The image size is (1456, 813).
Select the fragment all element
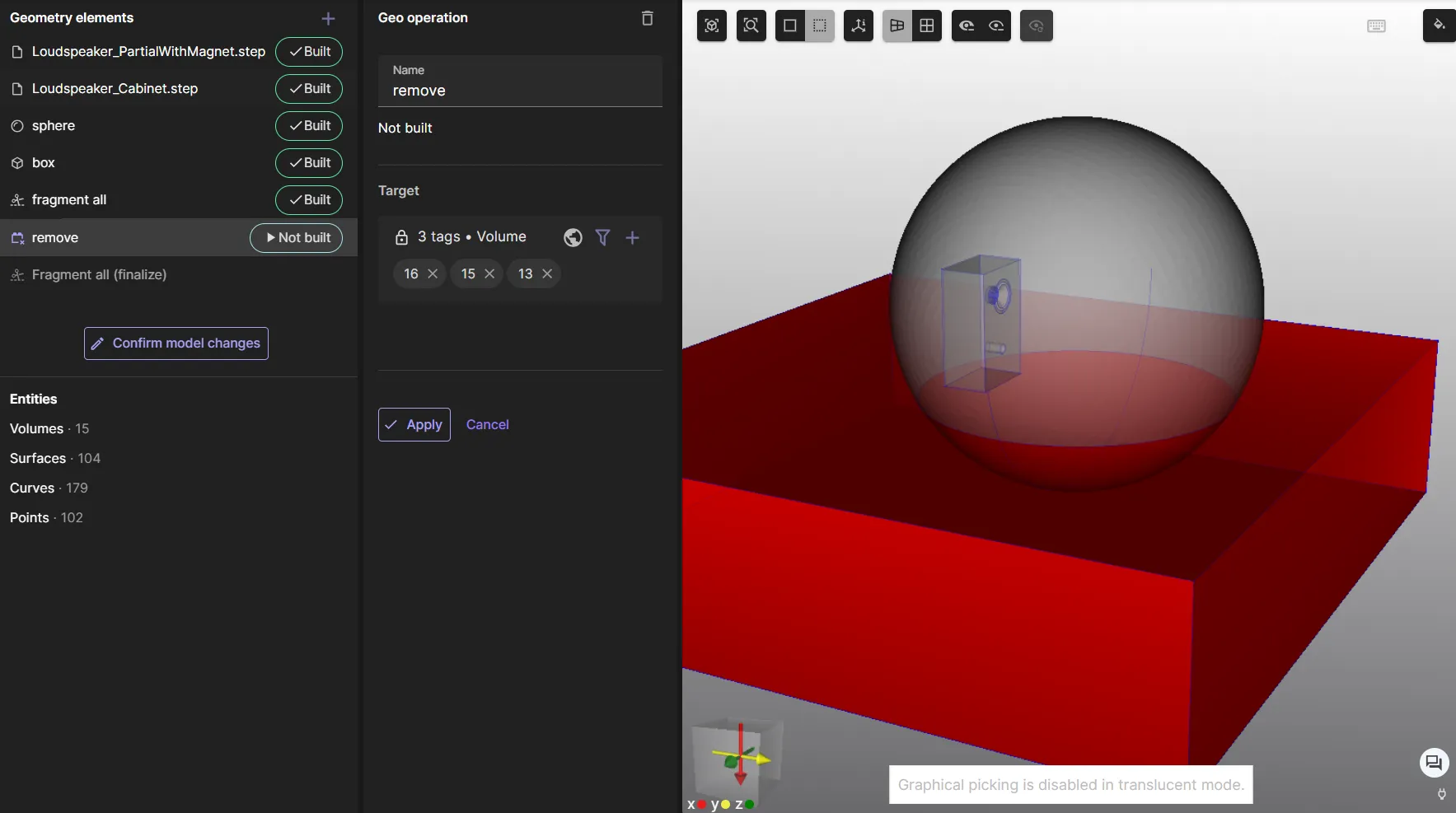(69, 199)
